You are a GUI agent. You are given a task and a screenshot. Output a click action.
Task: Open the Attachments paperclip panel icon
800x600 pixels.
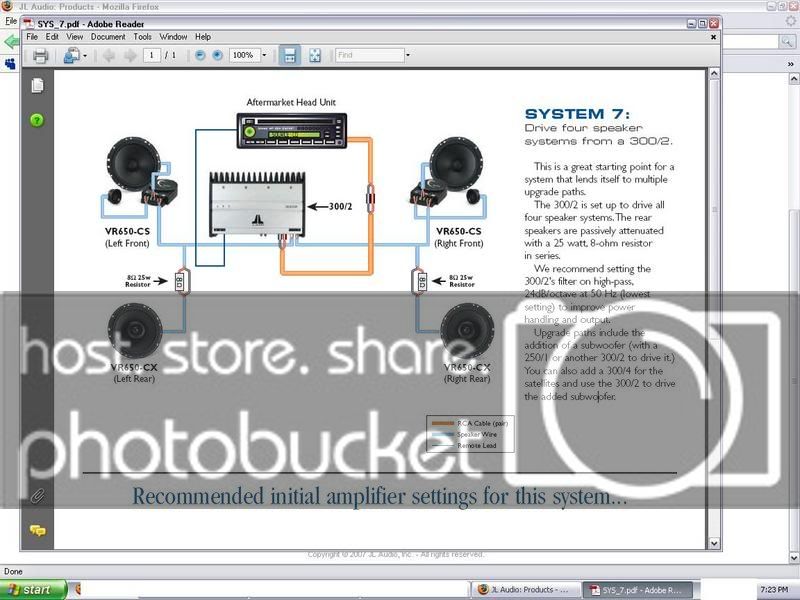37,495
